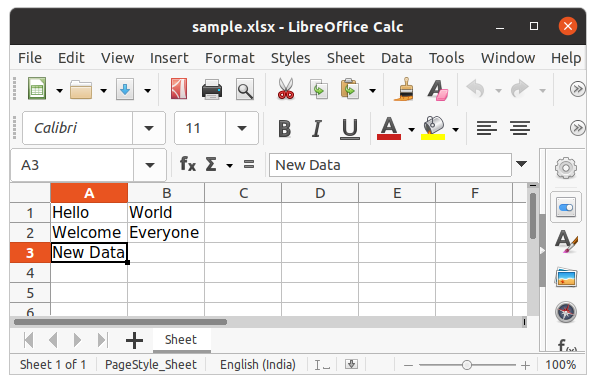Toggle Bold formatting
596x384 pixels.
click(284, 128)
